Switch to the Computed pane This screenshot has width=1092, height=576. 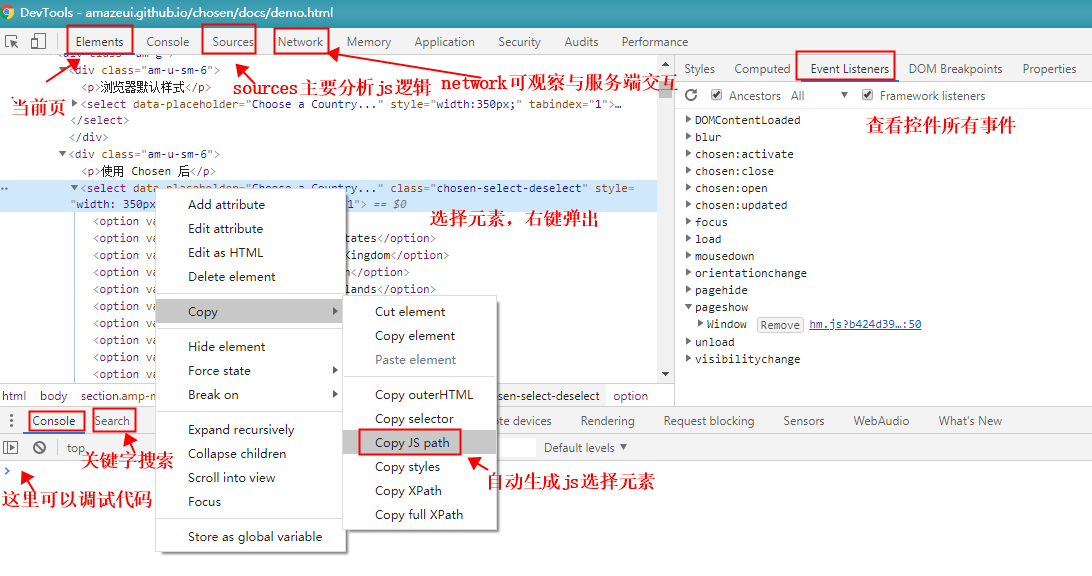[762, 69]
